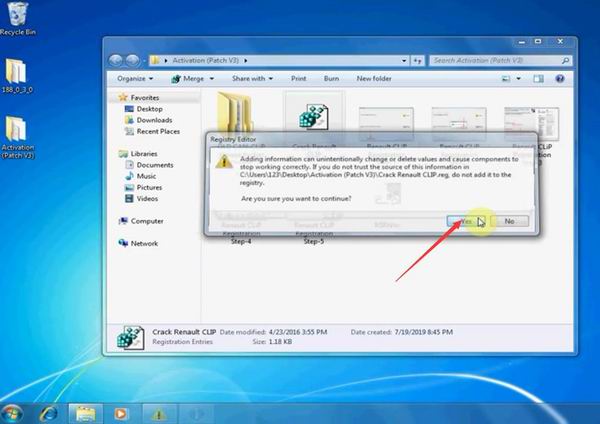600x424 pixels.
Task: Click Yes in the Registry Editor dialog
Action: click(x=463, y=221)
